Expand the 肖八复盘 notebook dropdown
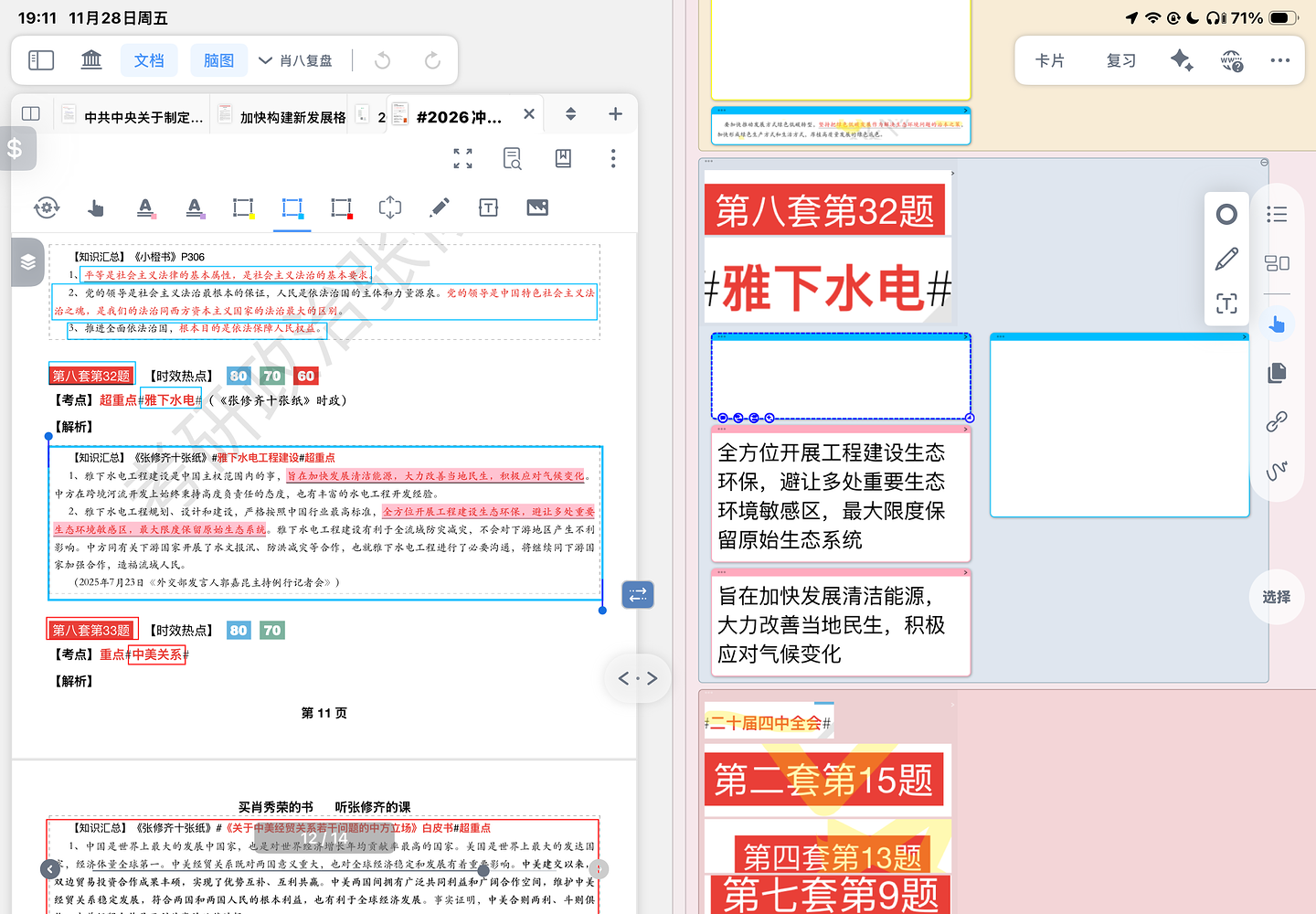The width and height of the screenshot is (1316, 914). [x=295, y=61]
